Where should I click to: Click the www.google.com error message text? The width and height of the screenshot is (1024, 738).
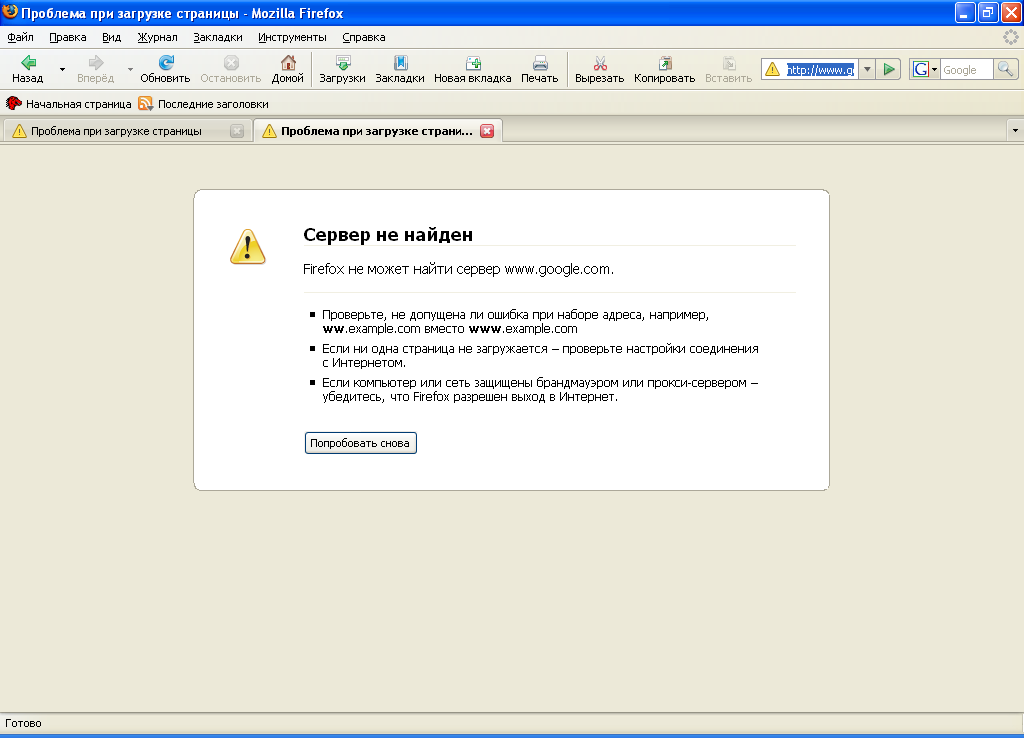458,269
